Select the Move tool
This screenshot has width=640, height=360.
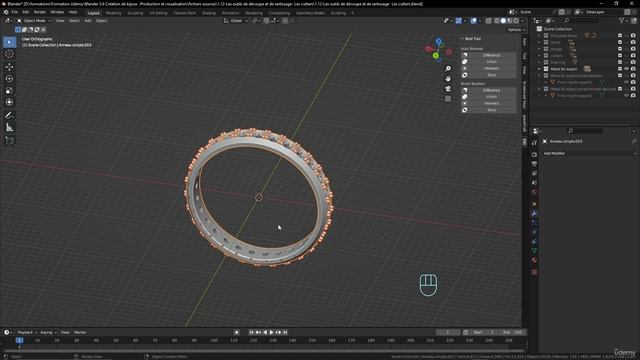click(9, 67)
